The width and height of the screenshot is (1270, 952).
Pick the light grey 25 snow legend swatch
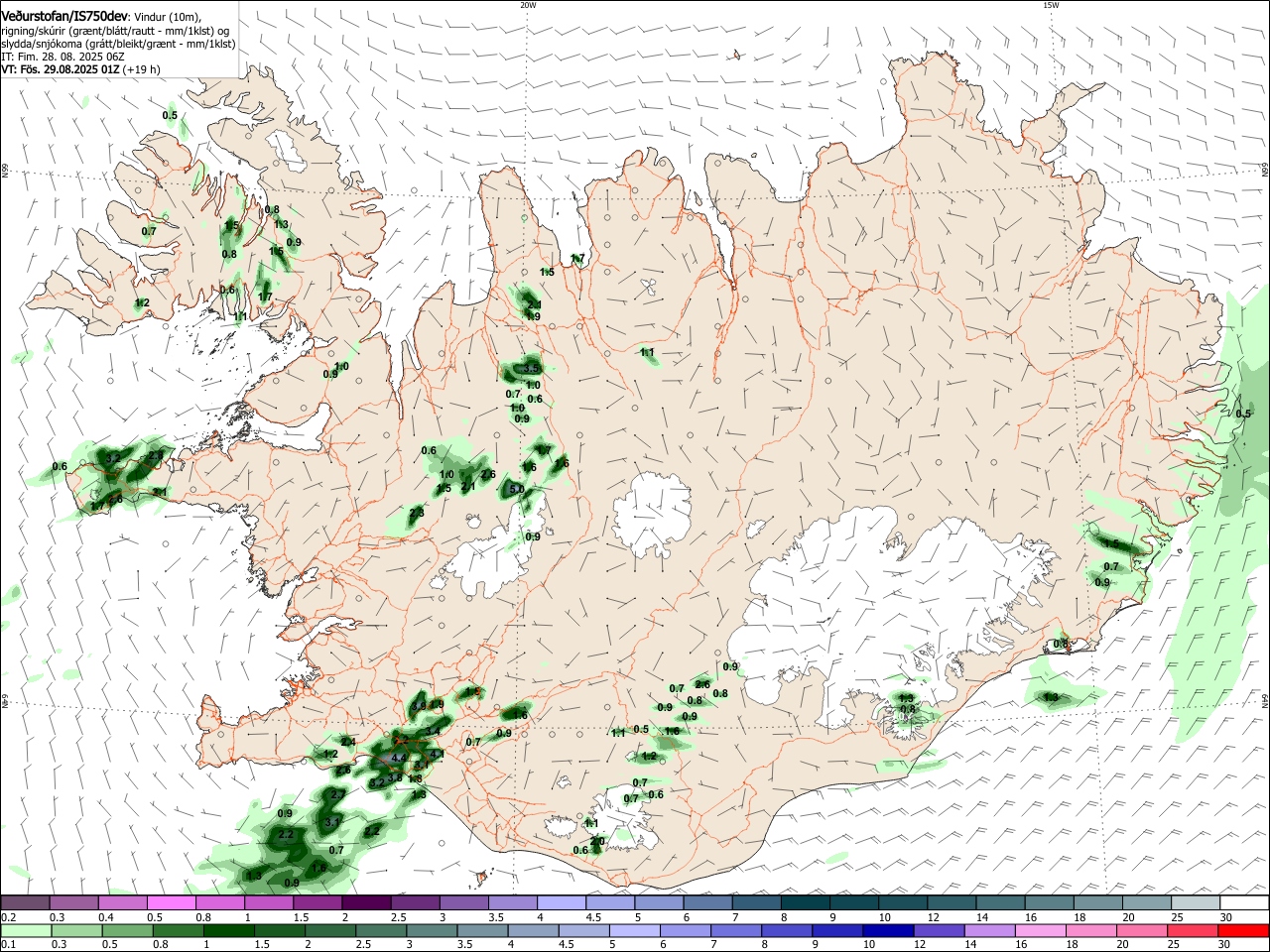[x=1197, y=903]
